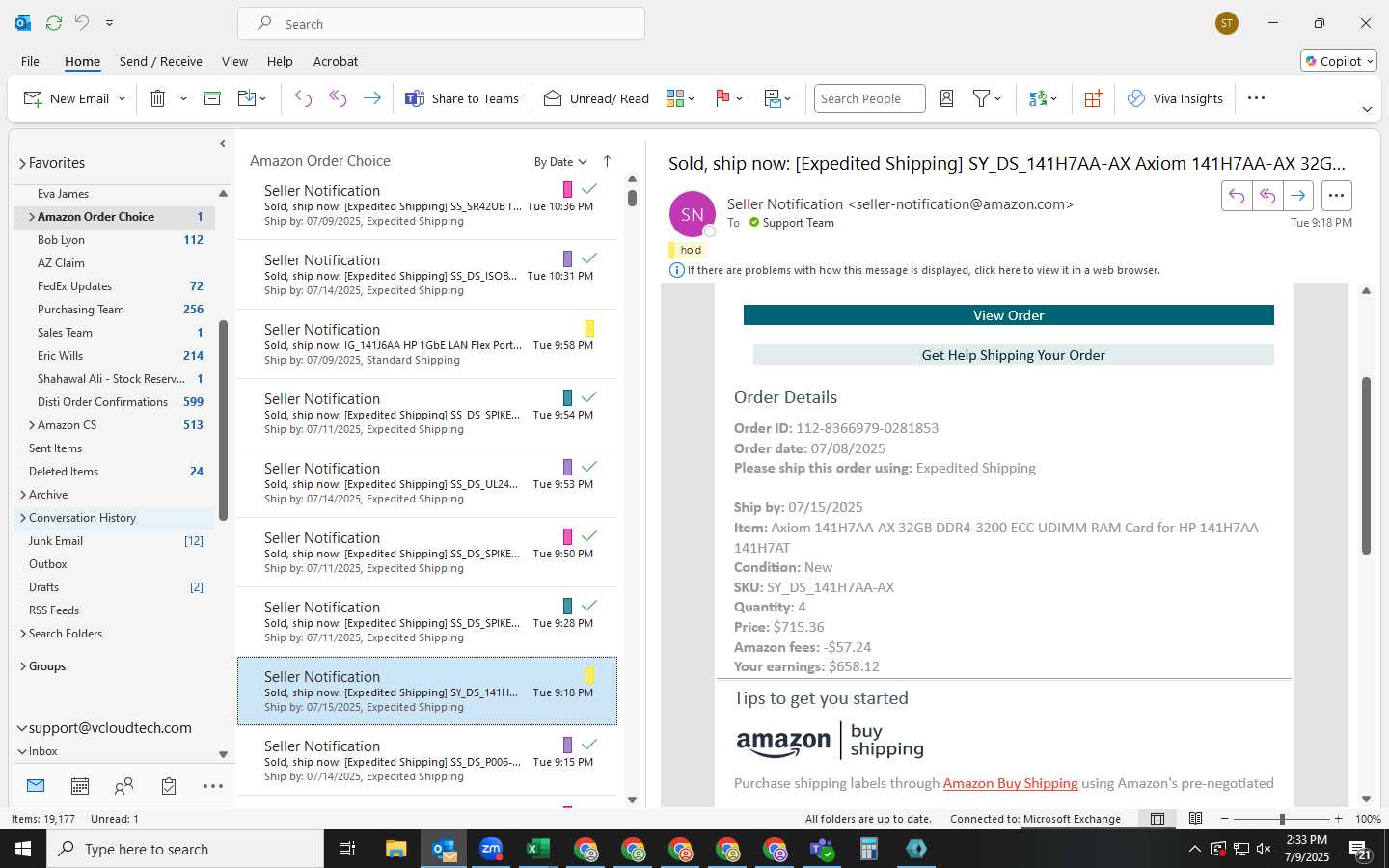The height and width of the screenshot is (868, 1389).
Task: Toggle complete check on Tue 9:54 PM email
Action: click(589, 397)
